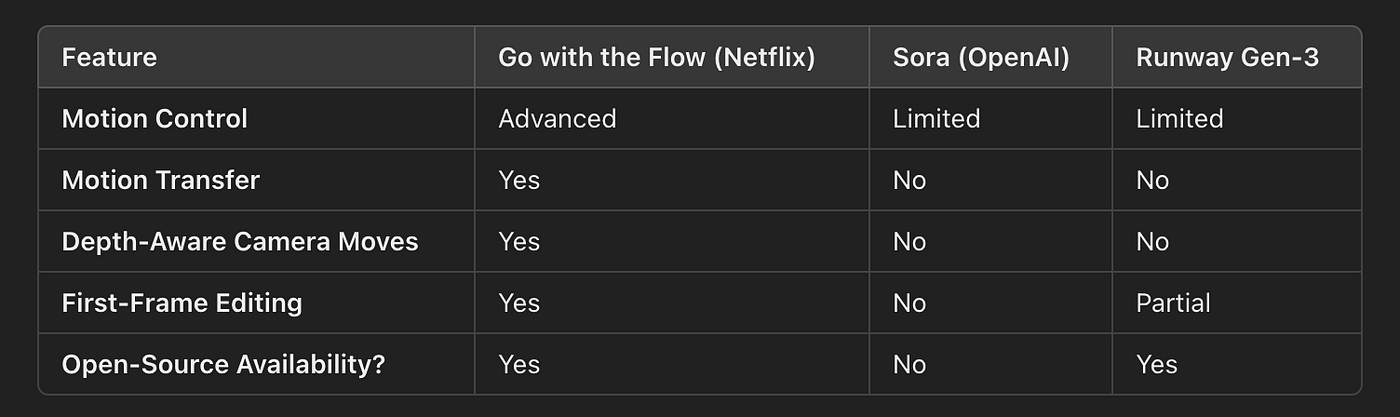Click the "Partial" cell under Runway Gen-3
Screen dimensions: 1400x417
click(1173, 303)
